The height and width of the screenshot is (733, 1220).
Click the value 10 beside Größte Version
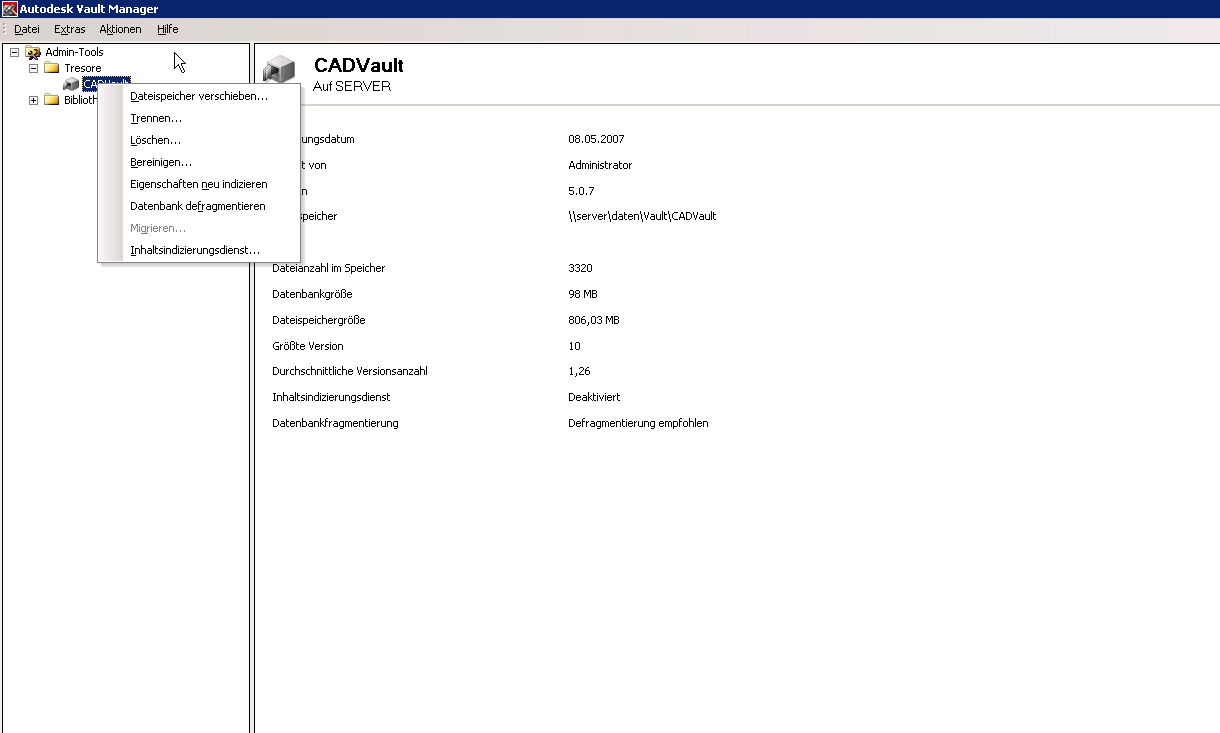pos(574,346)
